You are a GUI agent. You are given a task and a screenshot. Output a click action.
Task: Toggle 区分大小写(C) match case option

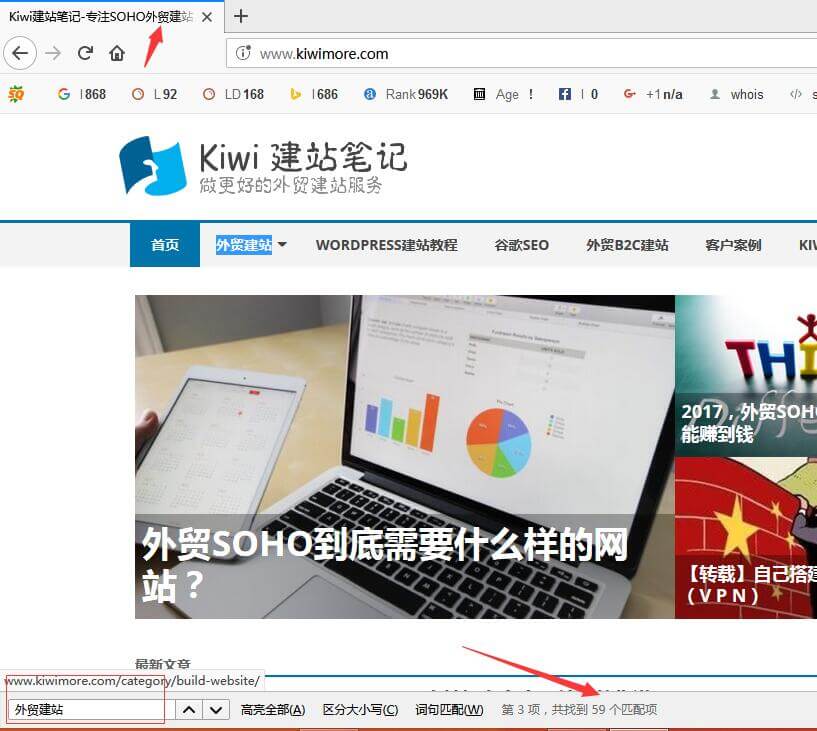tap(360, 709)
